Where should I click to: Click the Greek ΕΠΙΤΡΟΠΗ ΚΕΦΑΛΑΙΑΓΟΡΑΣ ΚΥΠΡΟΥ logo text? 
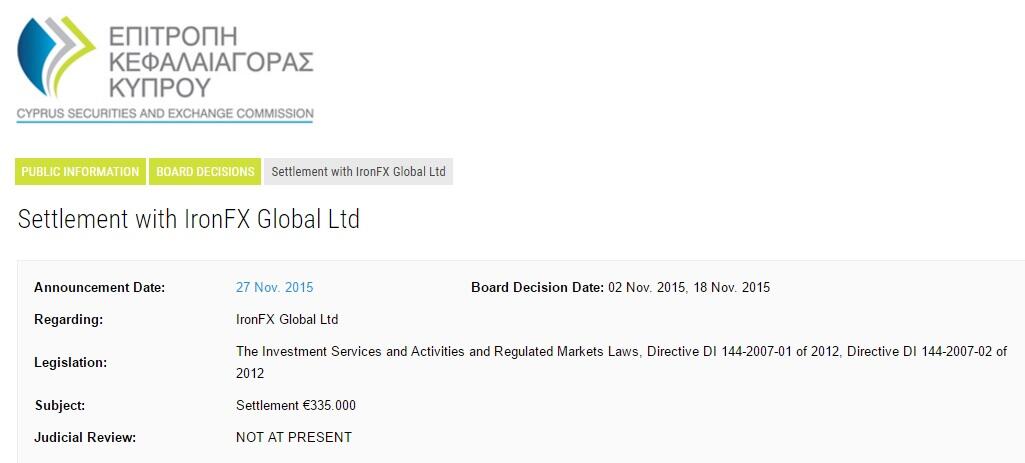(211, 61)
